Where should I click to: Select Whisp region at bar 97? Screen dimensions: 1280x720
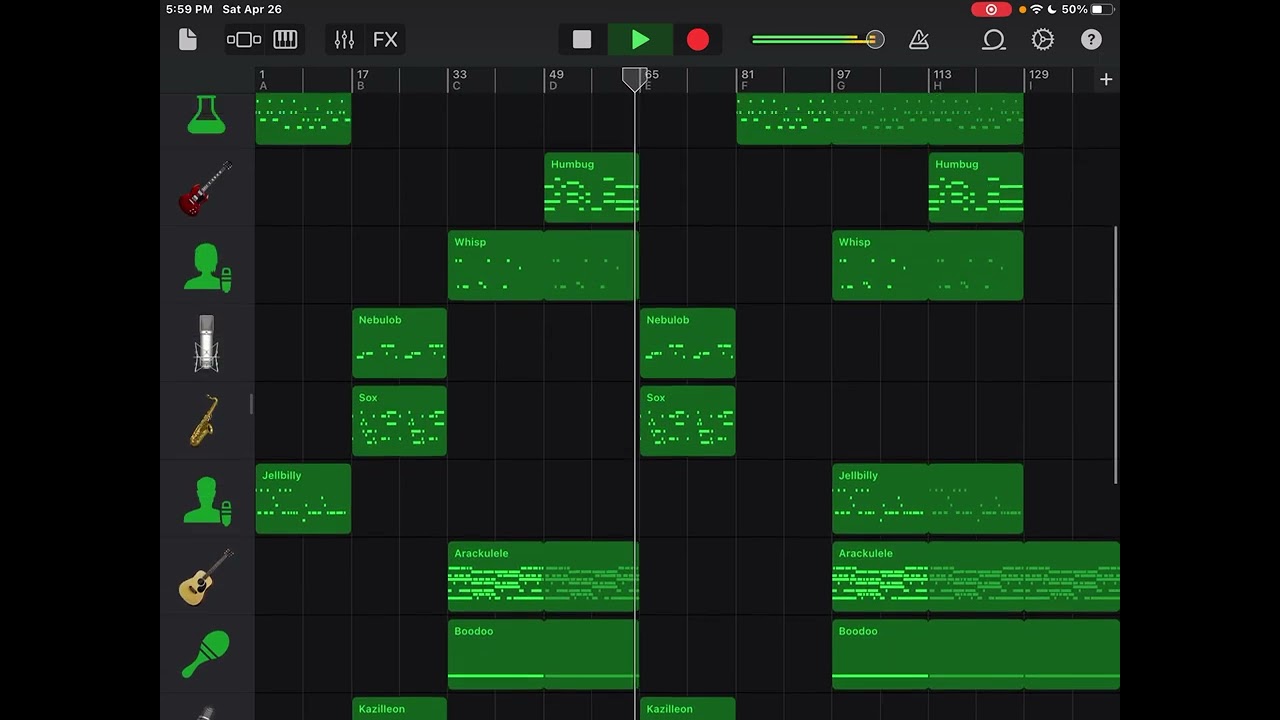pos(928,266)
